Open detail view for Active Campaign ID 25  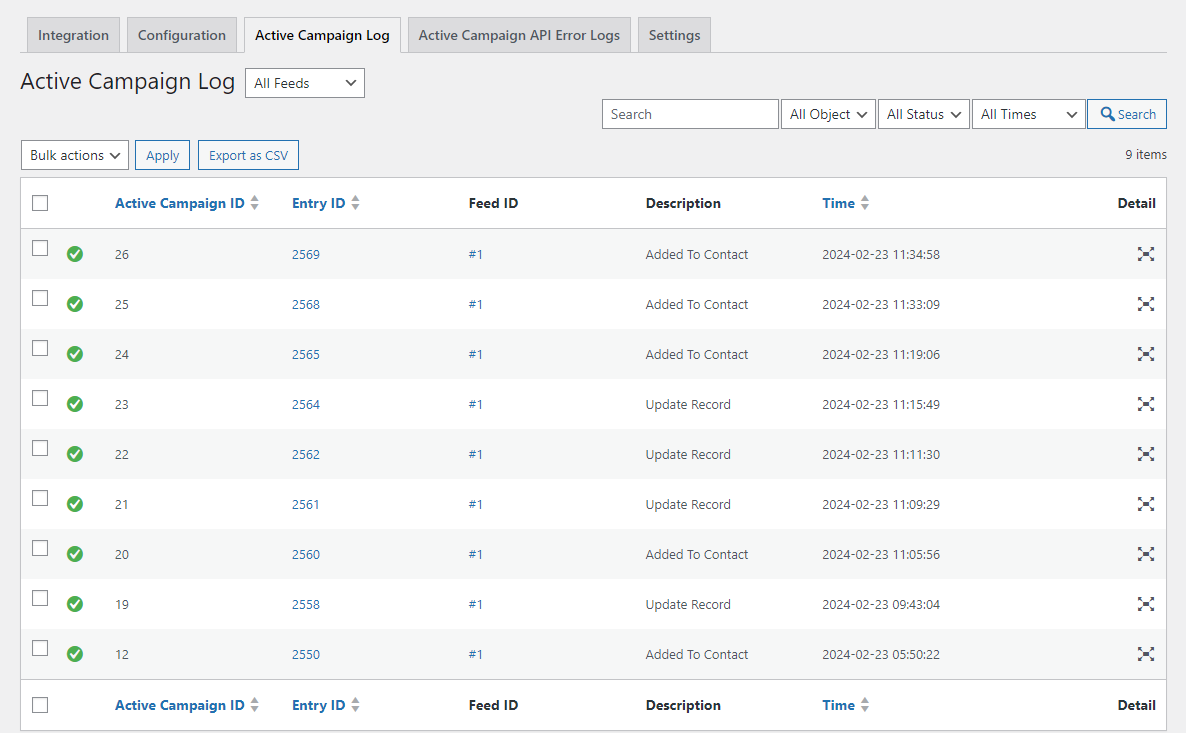coord(1145,304)
